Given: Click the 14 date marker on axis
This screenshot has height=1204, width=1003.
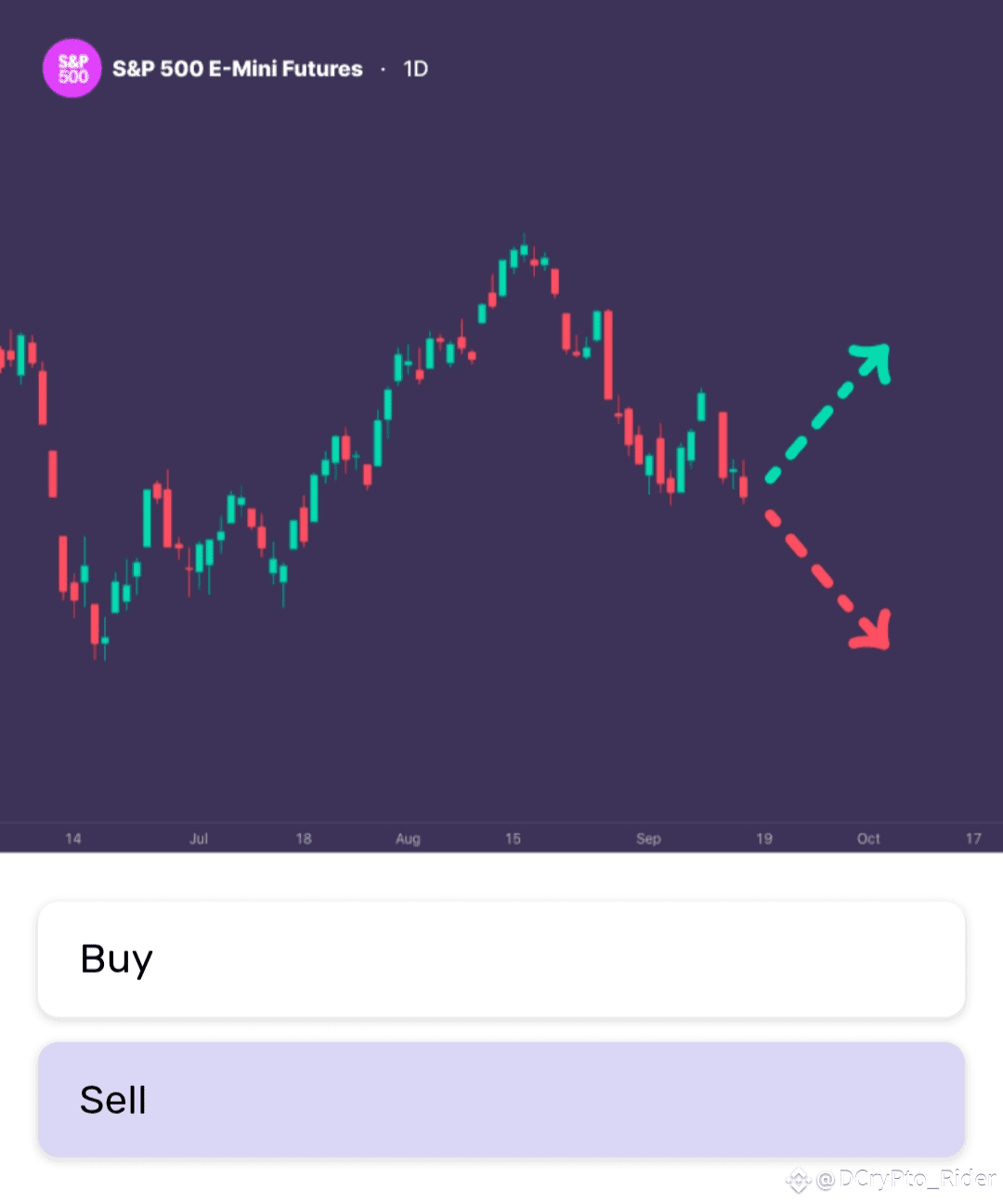Looking at the screenshot, I should [73, 838].
